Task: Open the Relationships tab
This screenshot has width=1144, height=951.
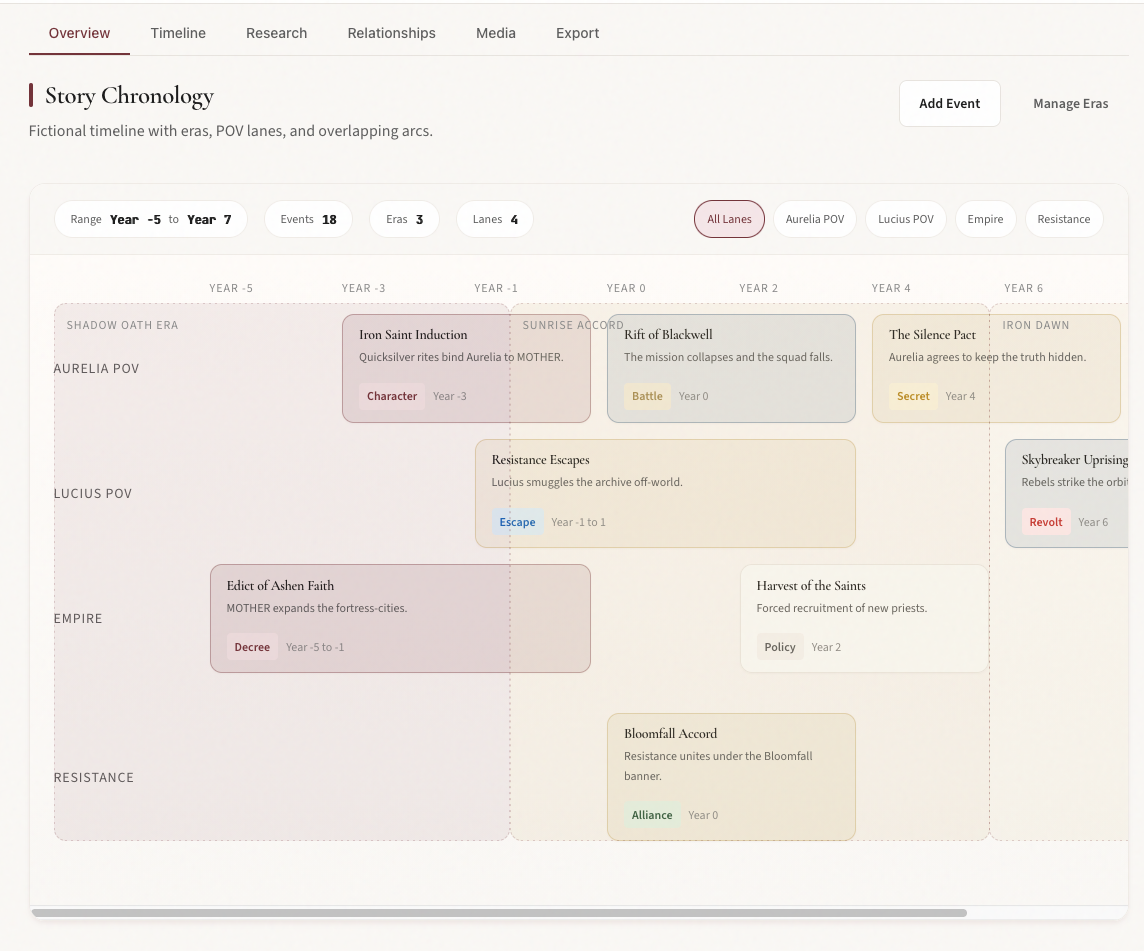Action: tap(391, 33)
